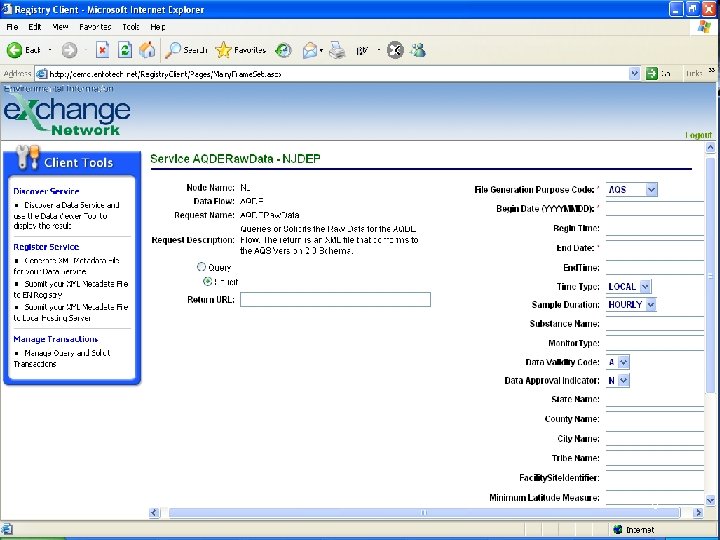Click the County Name input field
The width and height of the screenshot is (720, 540).
pos(654,419)
